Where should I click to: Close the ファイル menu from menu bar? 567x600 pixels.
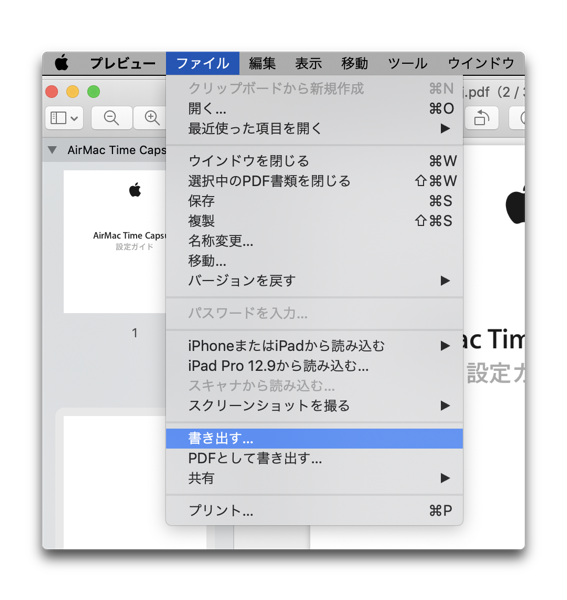point(202,63)
